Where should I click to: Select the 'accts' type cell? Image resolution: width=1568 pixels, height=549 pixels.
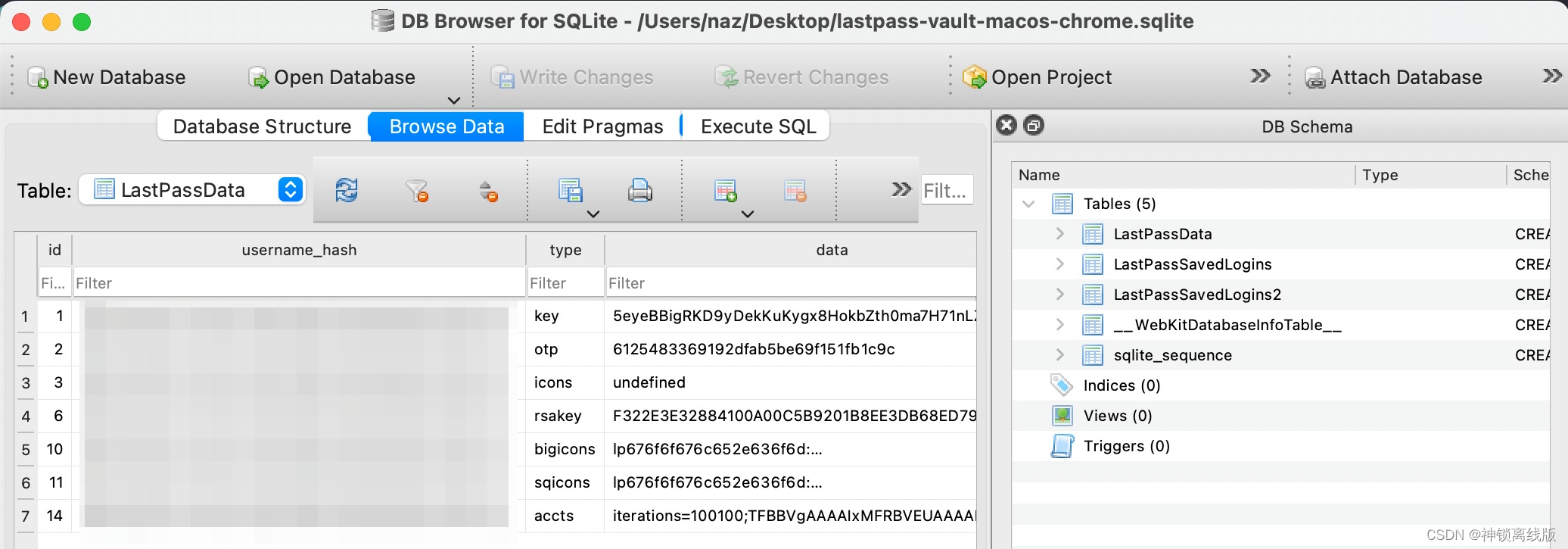click(x=565, y=516)
